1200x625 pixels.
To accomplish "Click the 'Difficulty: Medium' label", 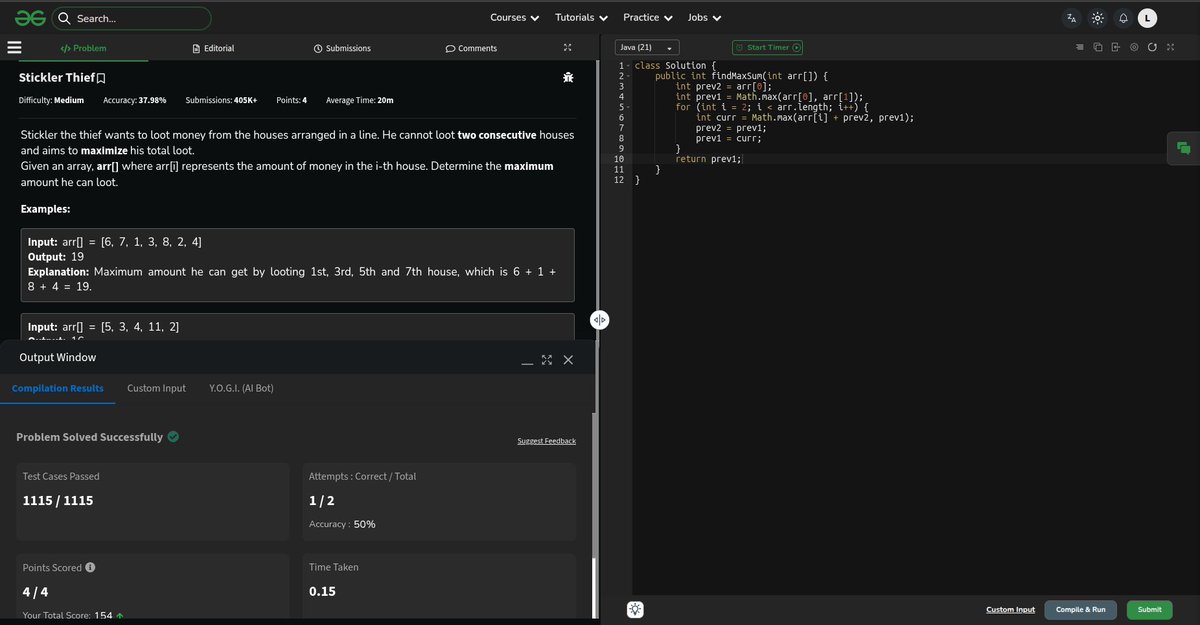I will pyautogui.click(x=51, y=100).
